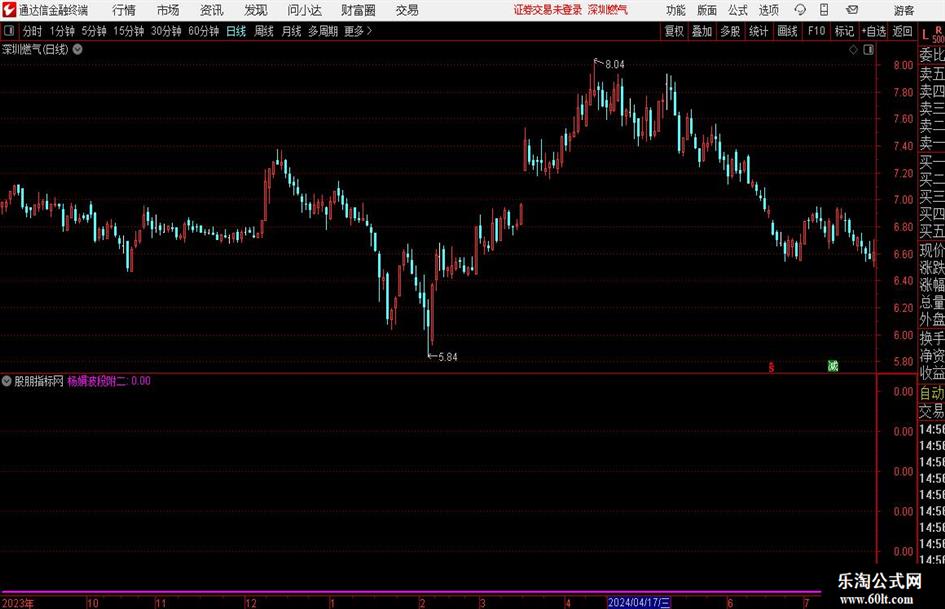This screenshot has width=945, height=609.
Task: Click the 证券交易未登录 login link
Action: [x=548, y=10]
